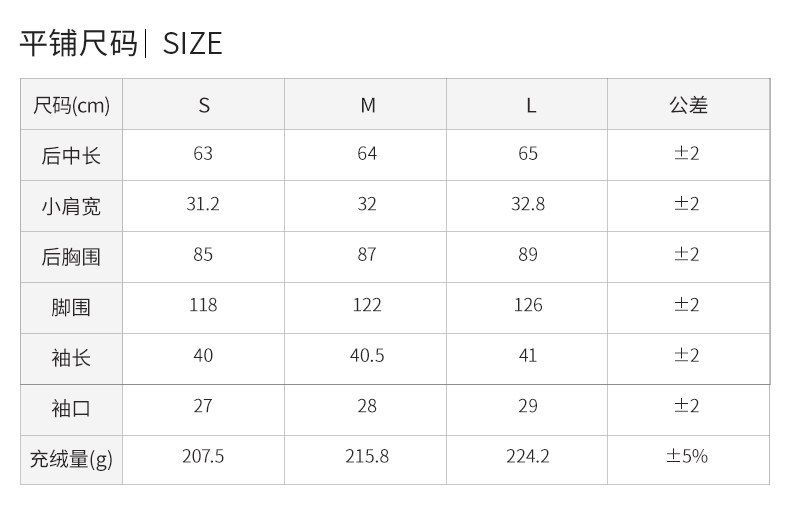Select the 脚围 row label
The image size is (790, 515).
click(72, 308)
